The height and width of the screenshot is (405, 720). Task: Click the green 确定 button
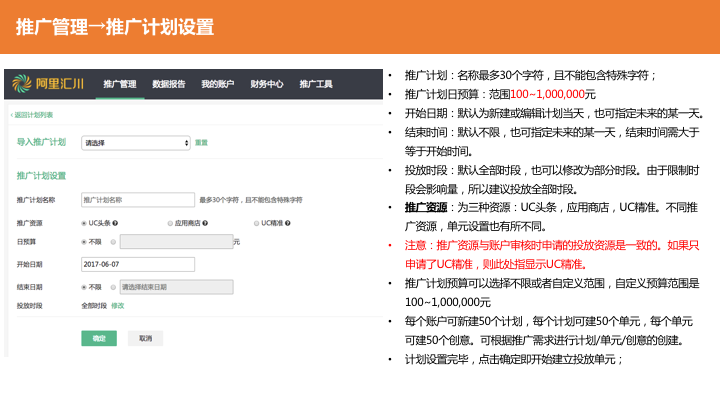pos(99,338)
